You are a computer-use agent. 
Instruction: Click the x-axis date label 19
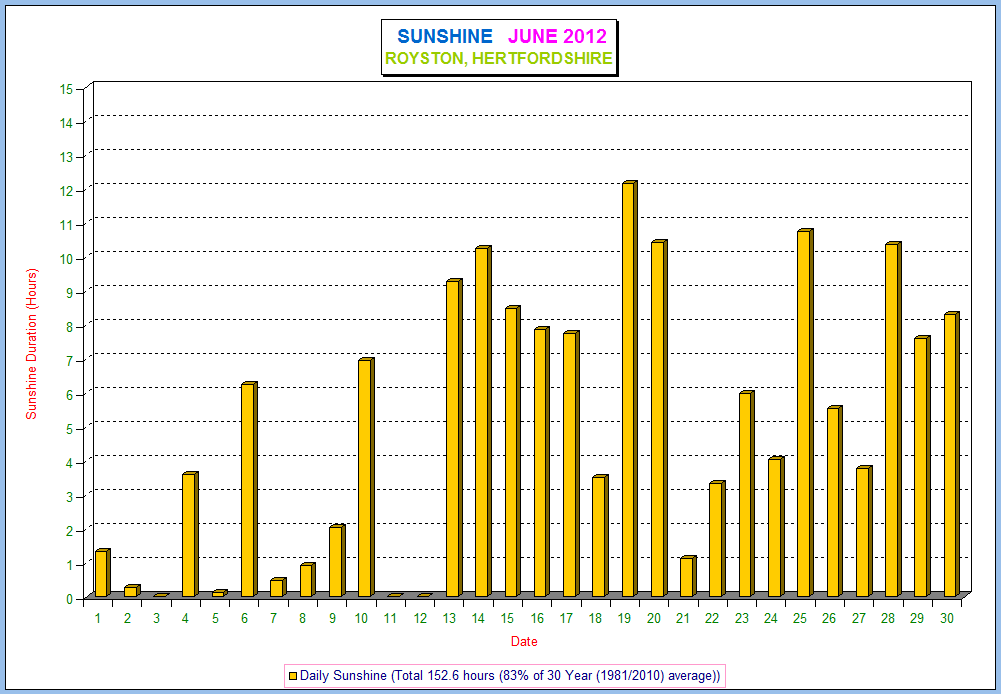click(624, 618)
